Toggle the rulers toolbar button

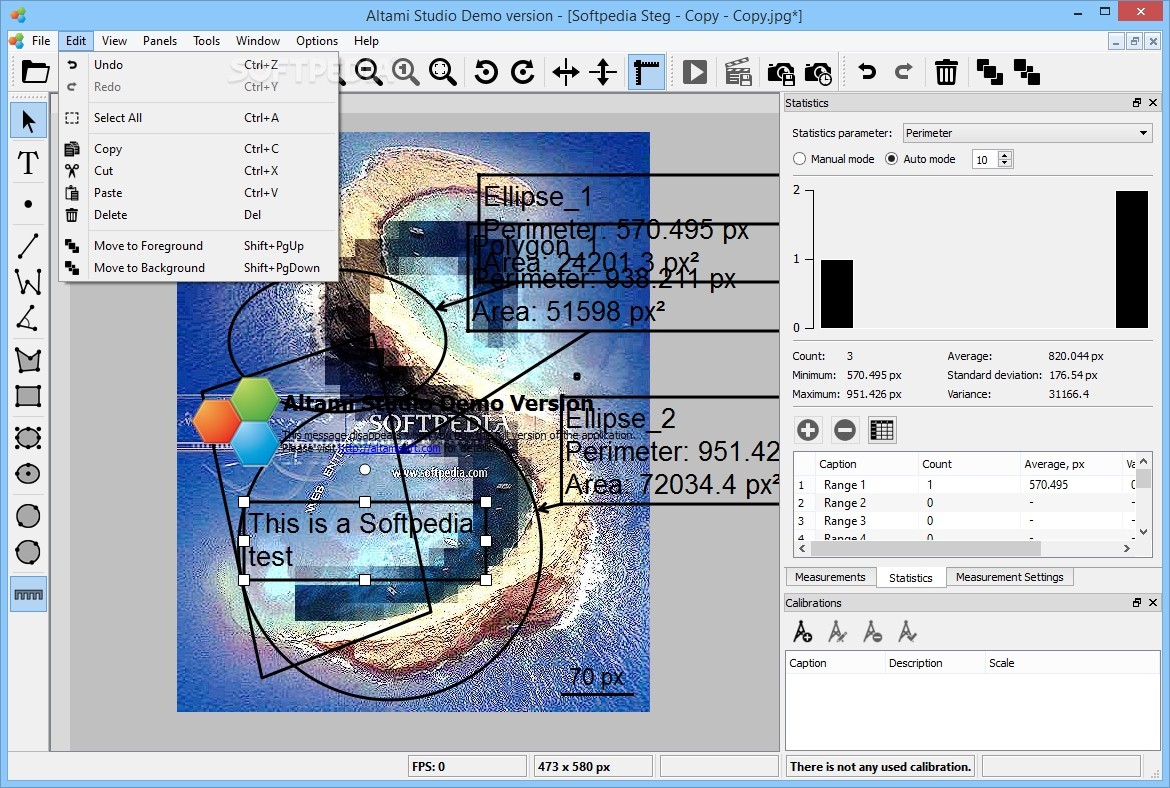click(646, 72)
